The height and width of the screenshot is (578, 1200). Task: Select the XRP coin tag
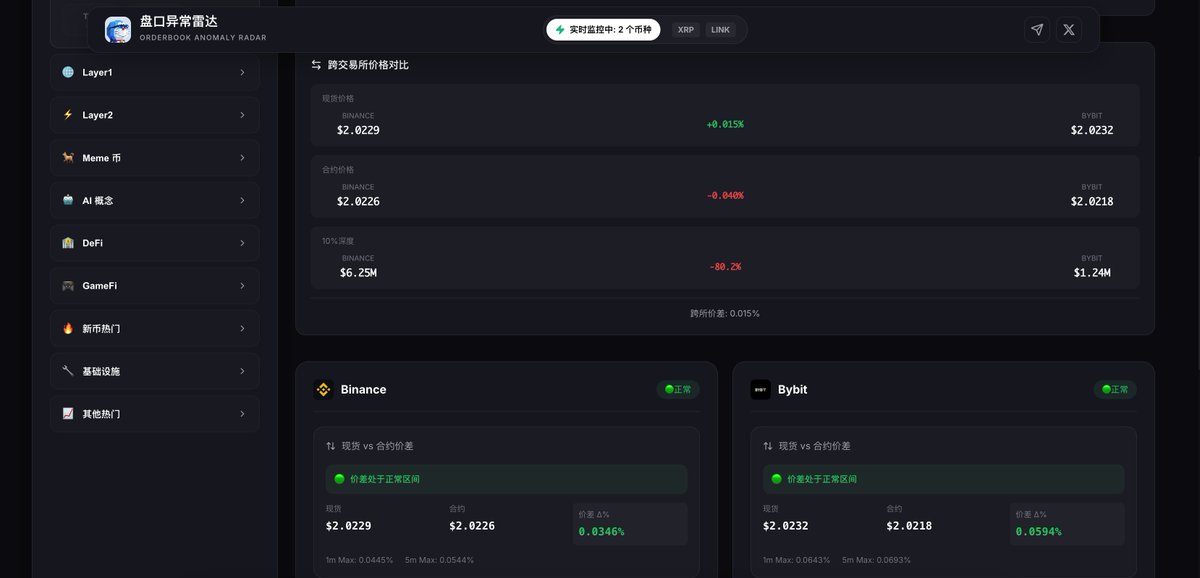point(686,30)
